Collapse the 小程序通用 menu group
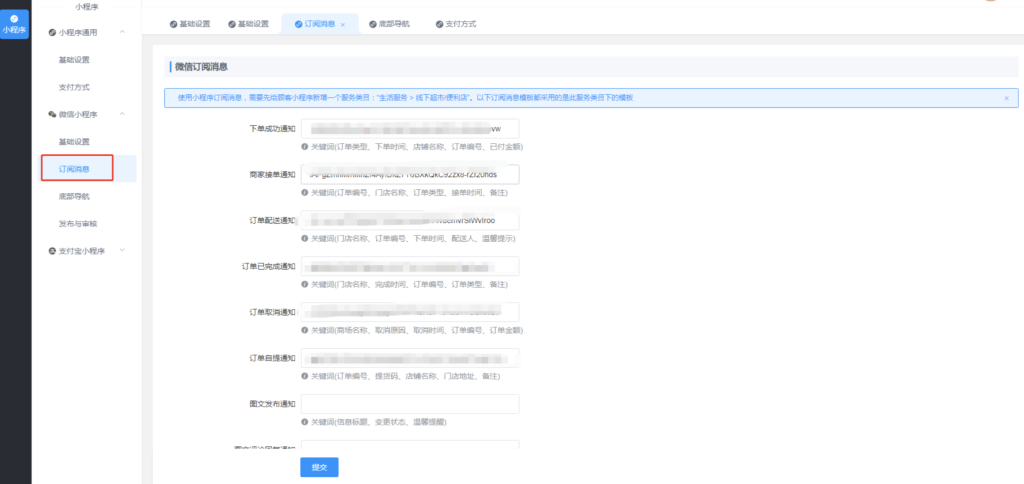 tap(122, 33)
